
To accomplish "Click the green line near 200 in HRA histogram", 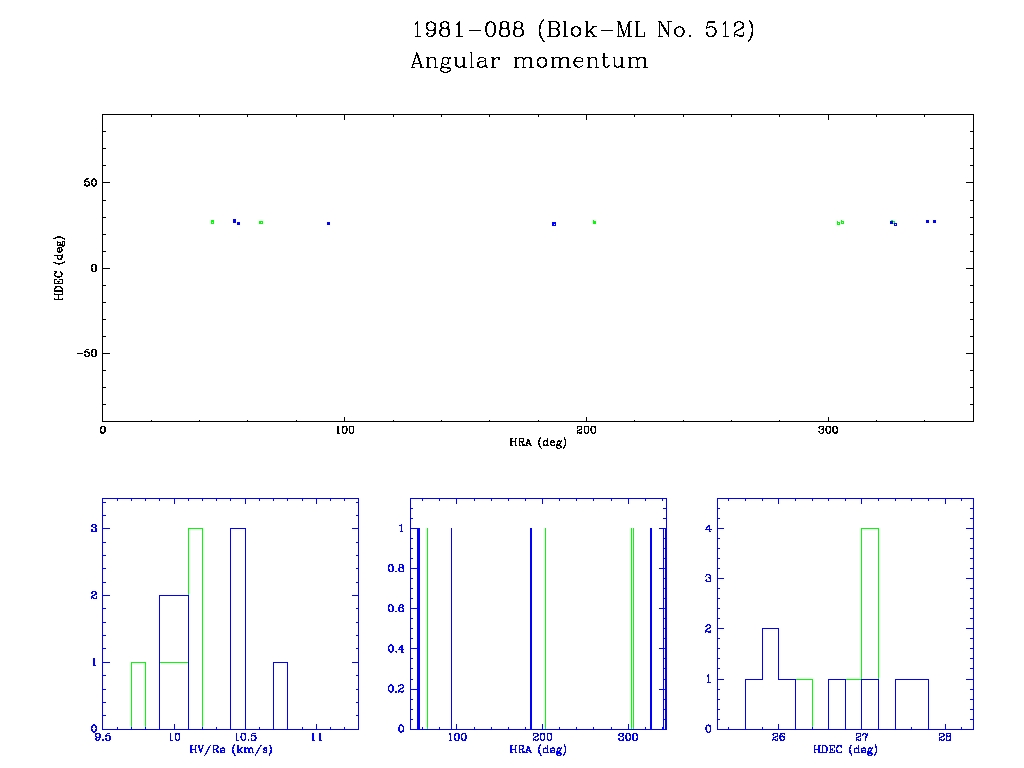I will click(545, 628).
